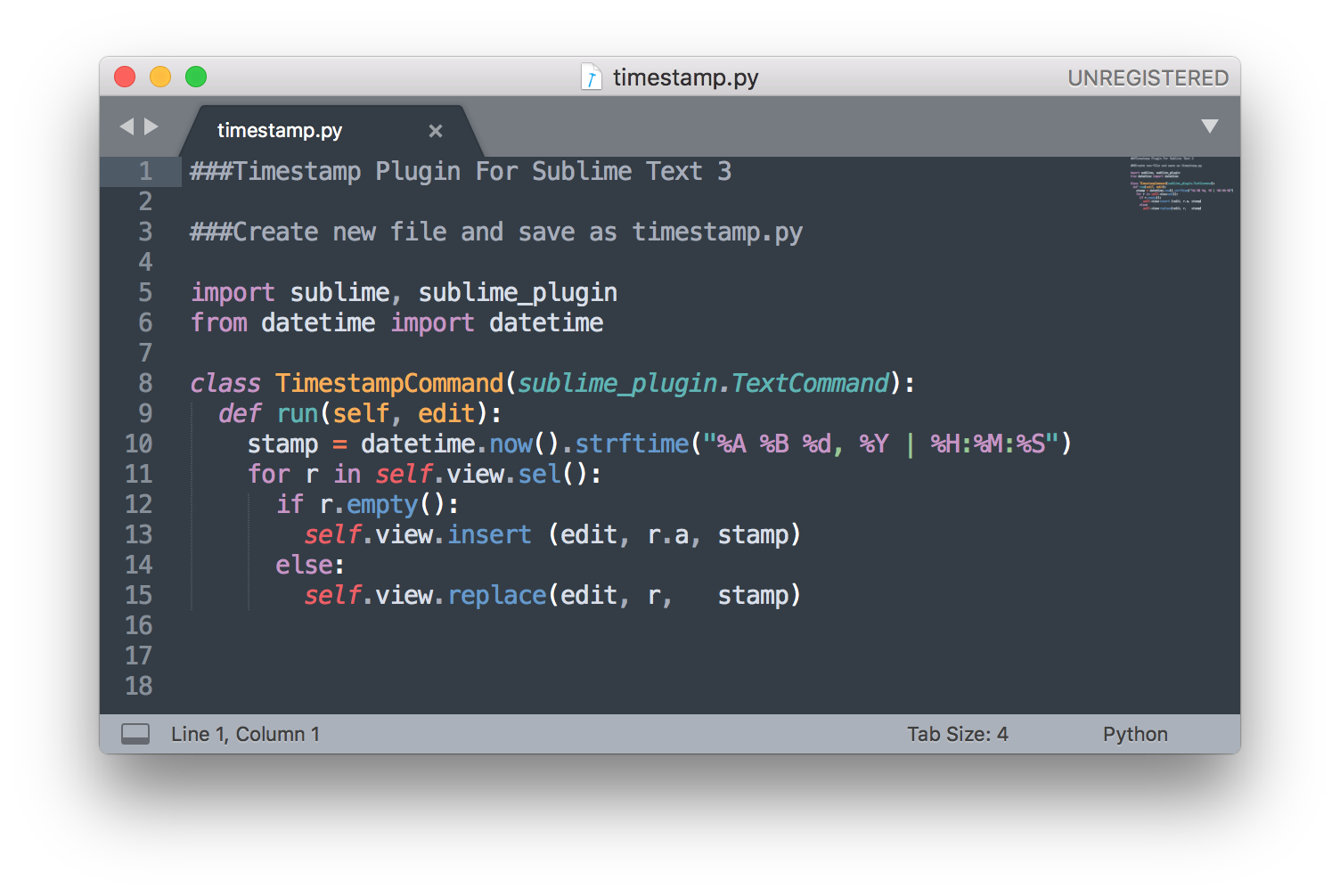Click the file icon in title bar

pyautogui.click(x=591, y=77)
